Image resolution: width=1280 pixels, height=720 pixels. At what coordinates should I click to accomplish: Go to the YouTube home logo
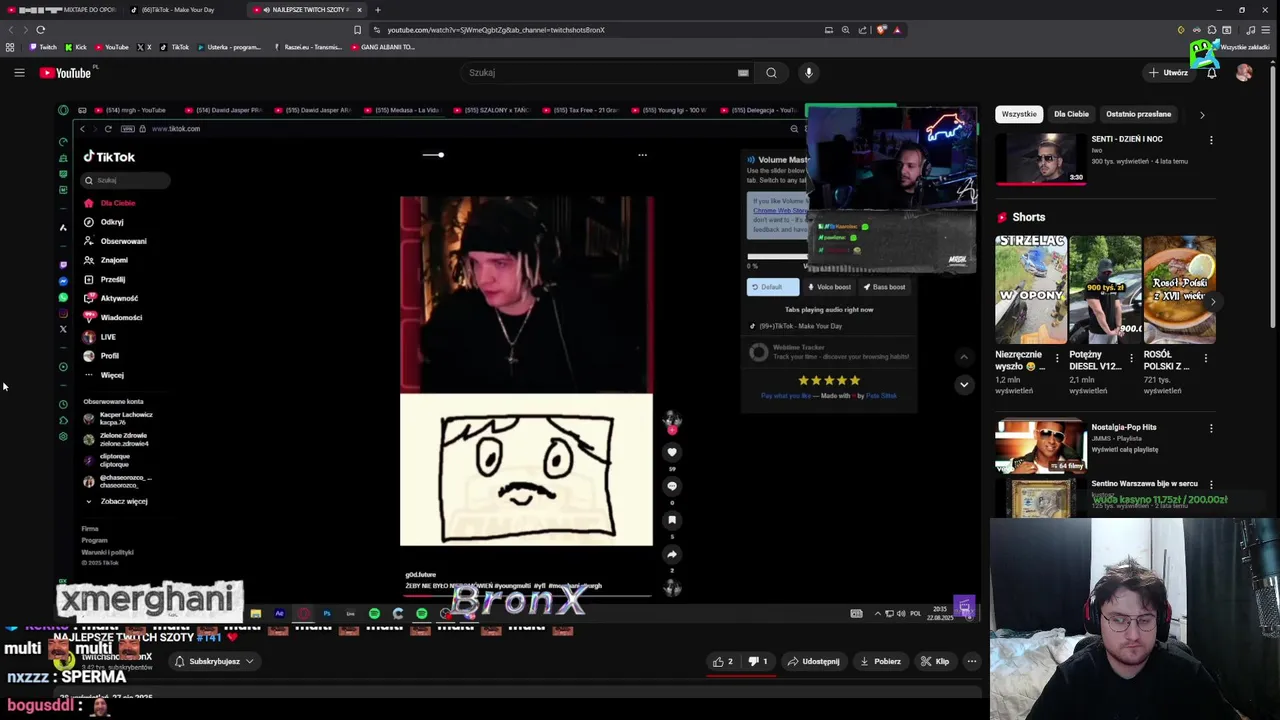click(x=66, y=72)
